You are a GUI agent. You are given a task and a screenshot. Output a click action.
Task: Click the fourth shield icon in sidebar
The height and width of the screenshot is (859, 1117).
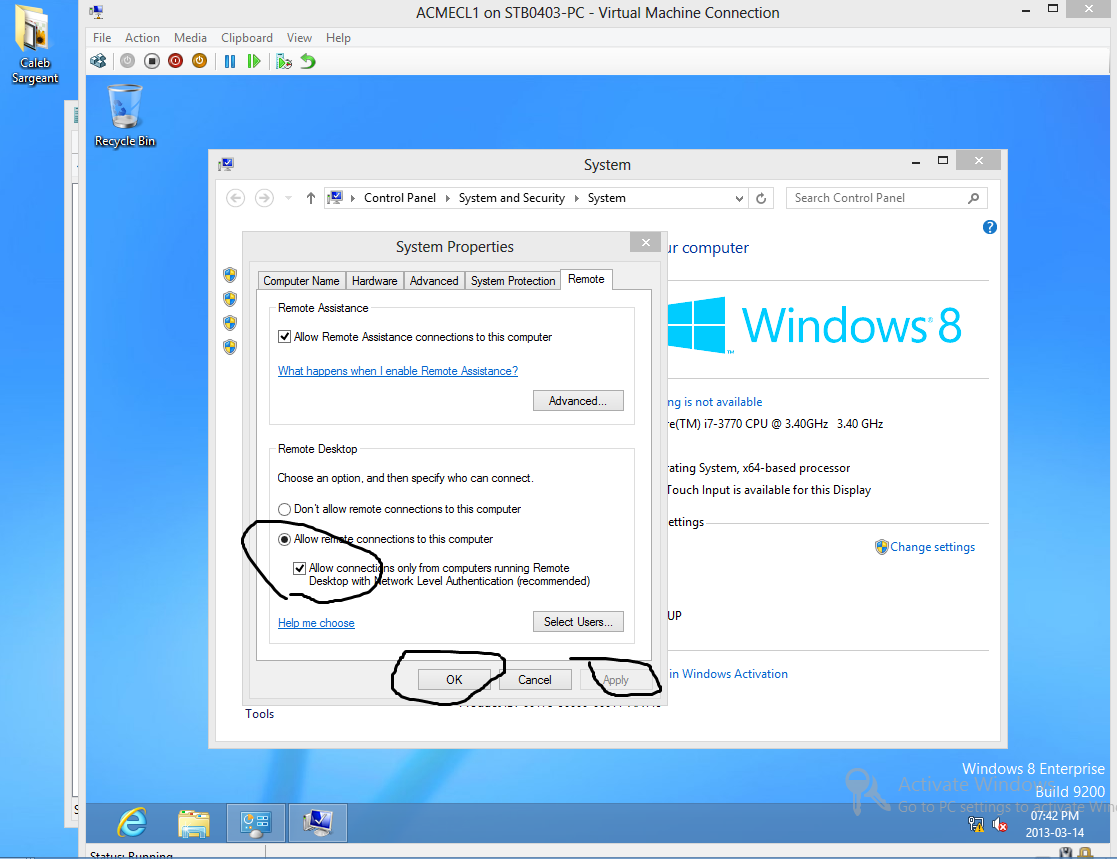point(229,347)
